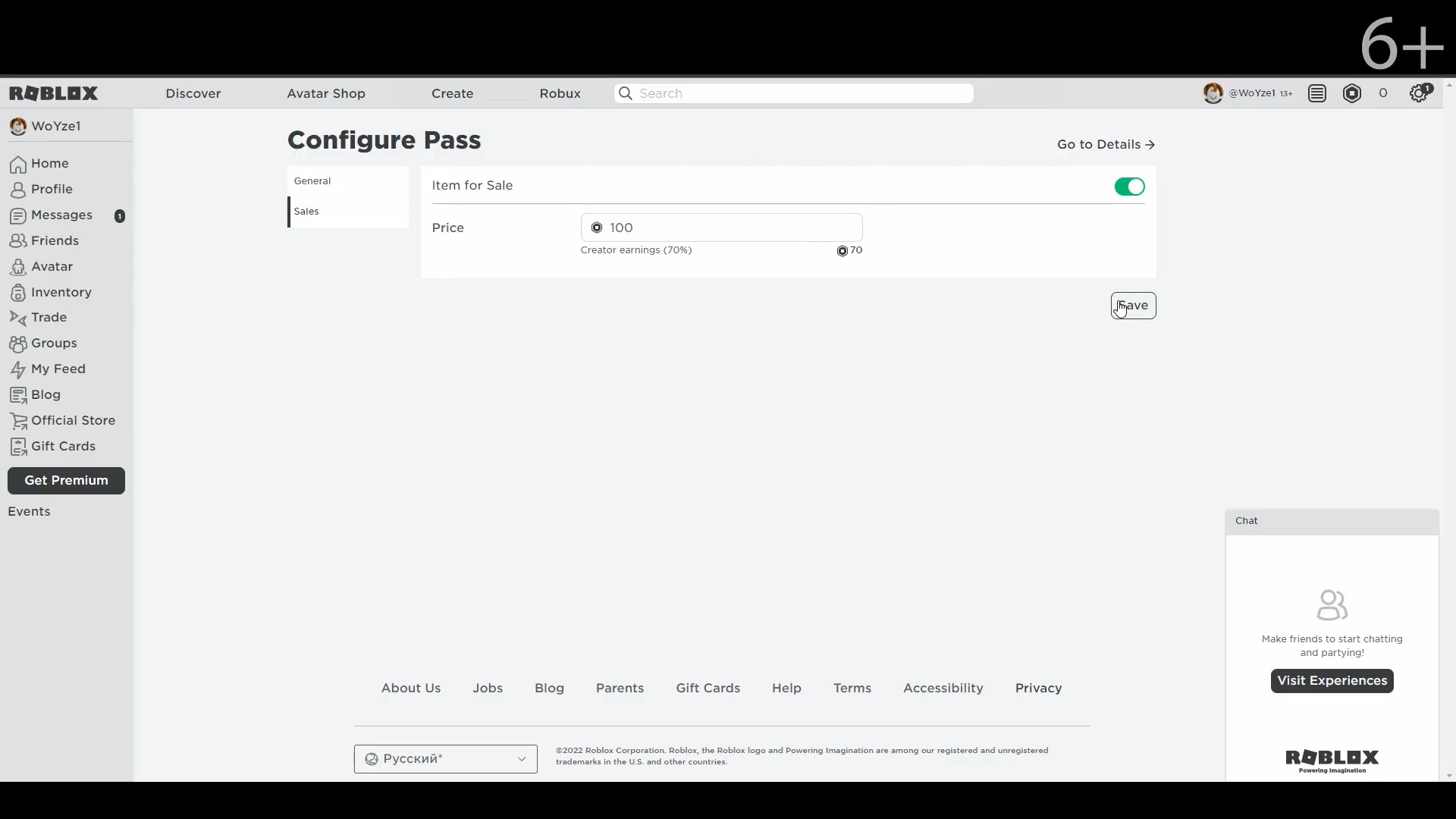
Task: Click the friends icon in chat panel
Action: click(x=1332, y=605)
